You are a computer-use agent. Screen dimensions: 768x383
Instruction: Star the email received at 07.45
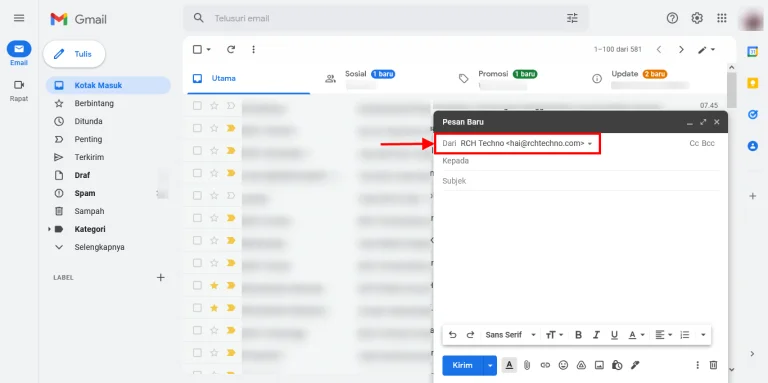point(214,106)
